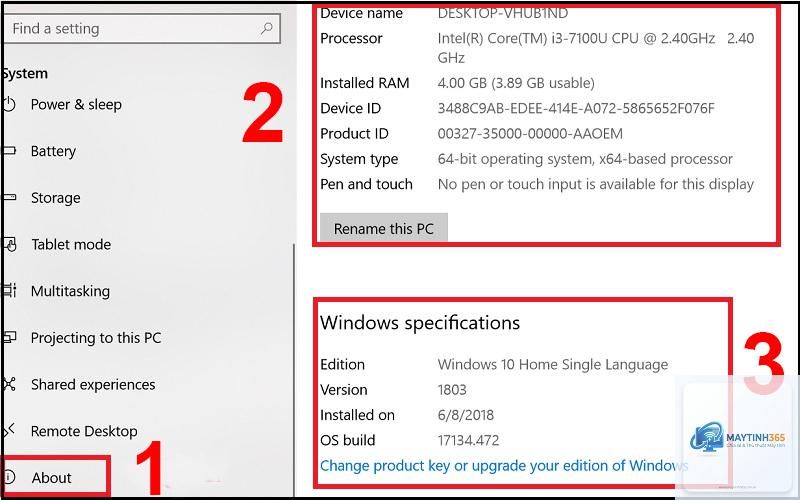
Task: Select edition Windows 10 Home Single Language
Action: pyautogui.click(x=553, y=365)
